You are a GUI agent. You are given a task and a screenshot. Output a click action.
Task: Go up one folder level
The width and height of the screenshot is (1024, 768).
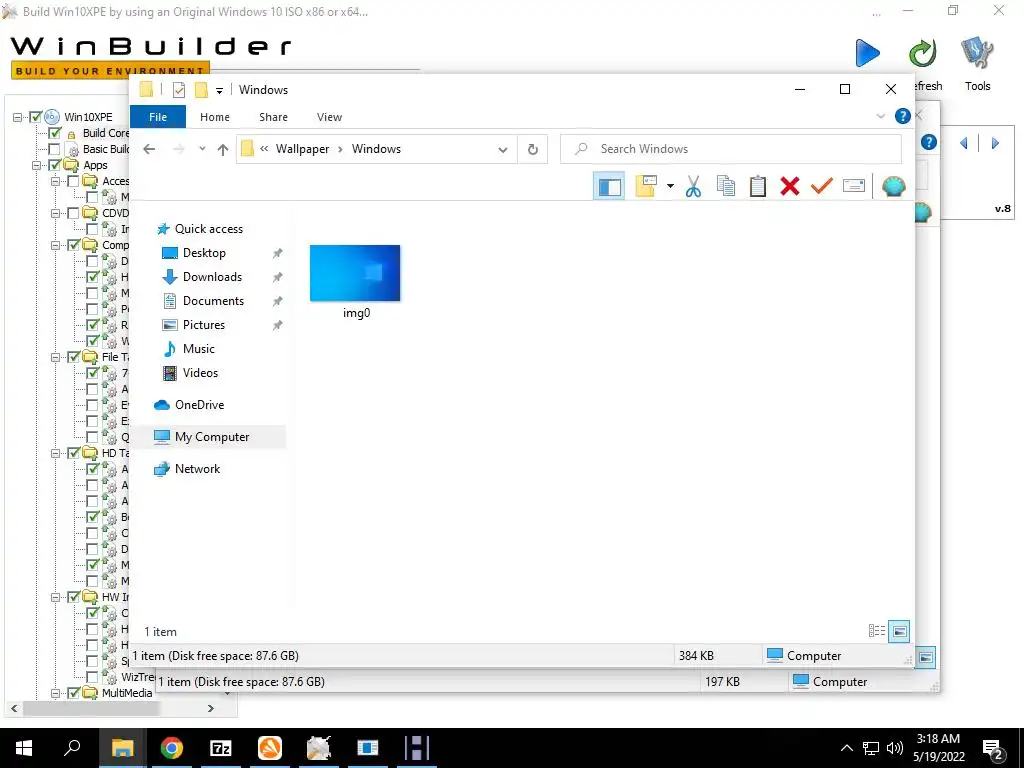point(223,150)
